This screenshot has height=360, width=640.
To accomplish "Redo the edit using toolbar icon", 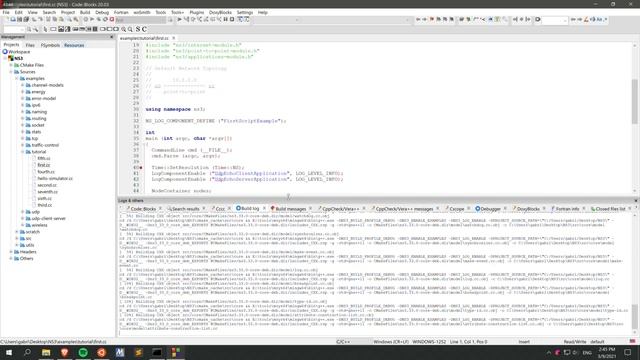I will point(40,19).
